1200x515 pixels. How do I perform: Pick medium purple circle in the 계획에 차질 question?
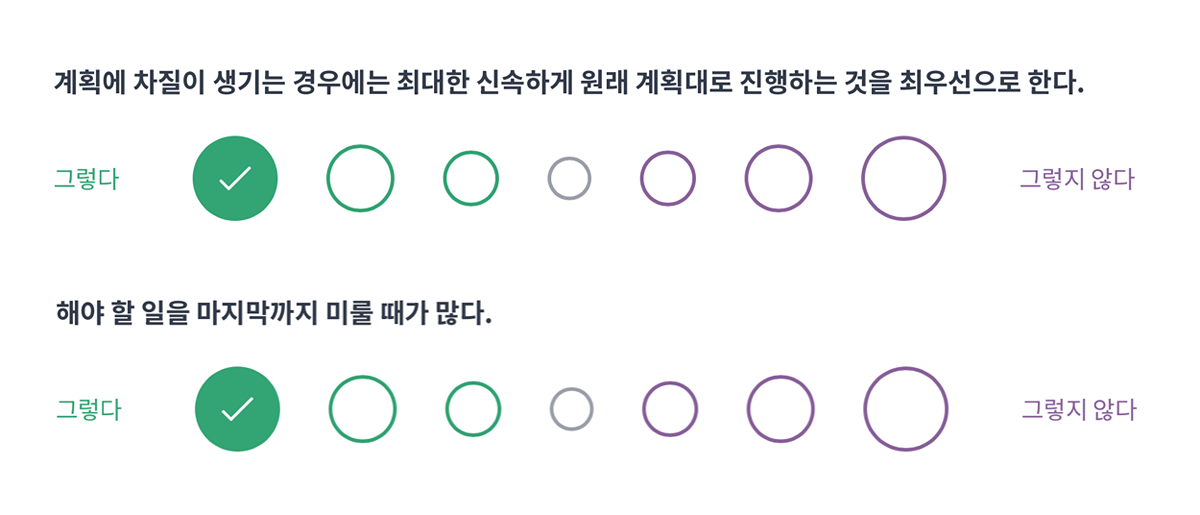click(778, 178)
